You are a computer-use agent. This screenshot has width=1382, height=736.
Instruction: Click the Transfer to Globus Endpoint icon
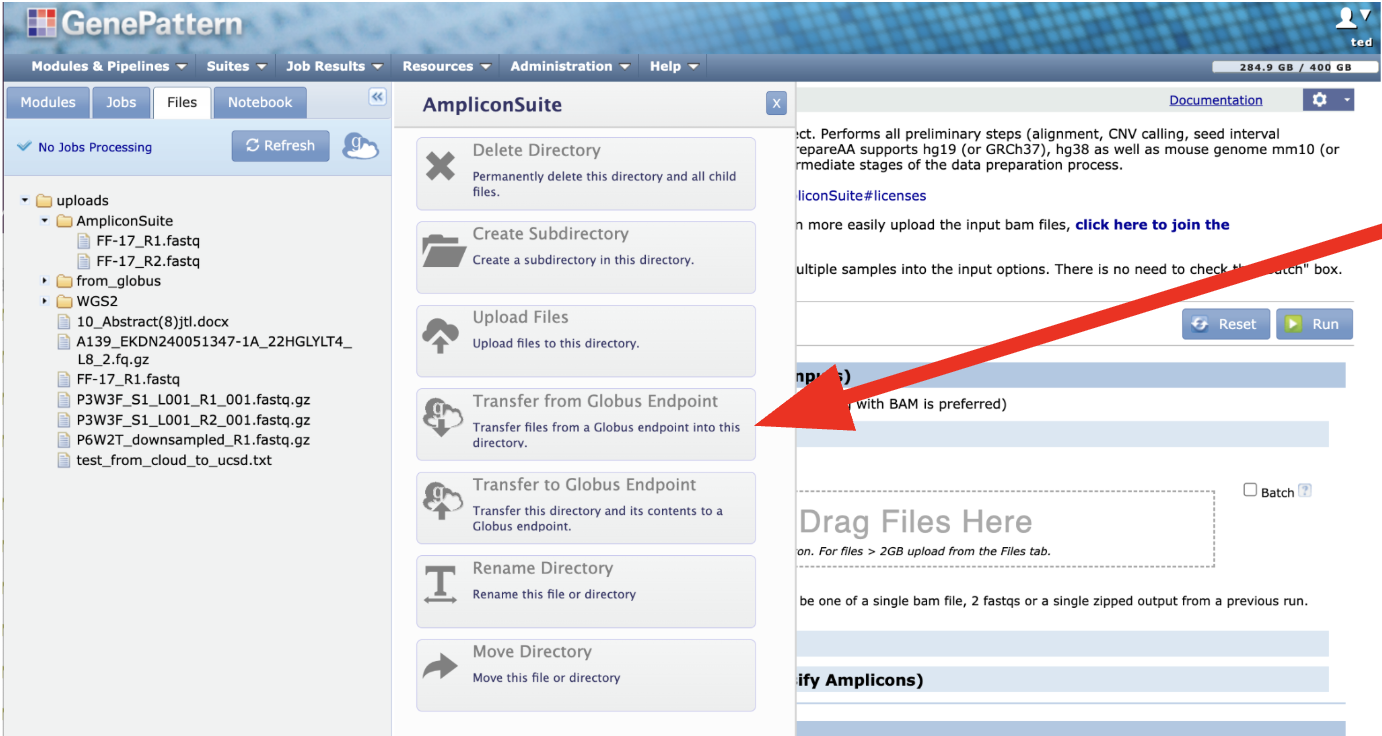click(441, 501)
